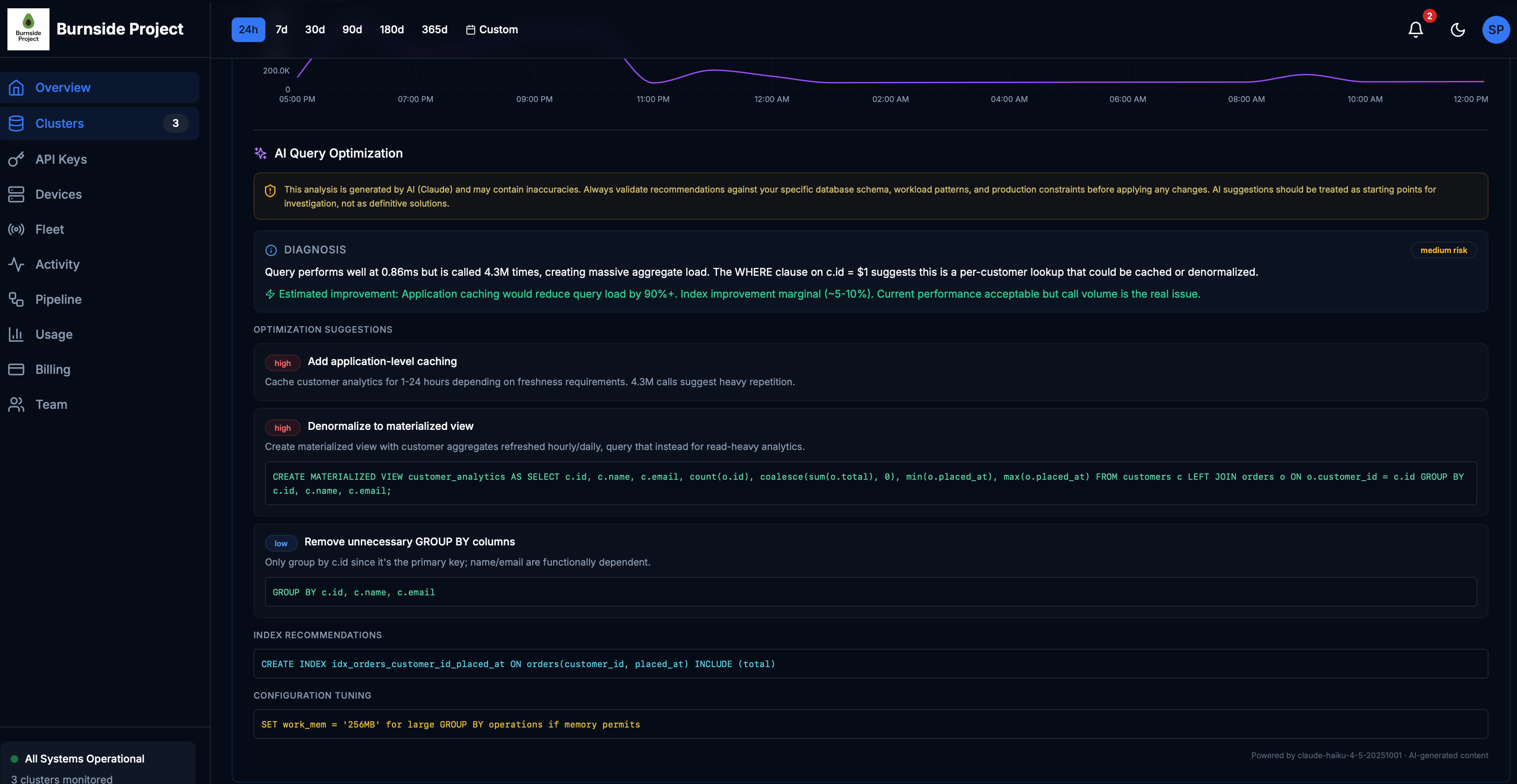Open the Activity page link
The width and height of the screenshot is (1517, 784).
point(57,264)
